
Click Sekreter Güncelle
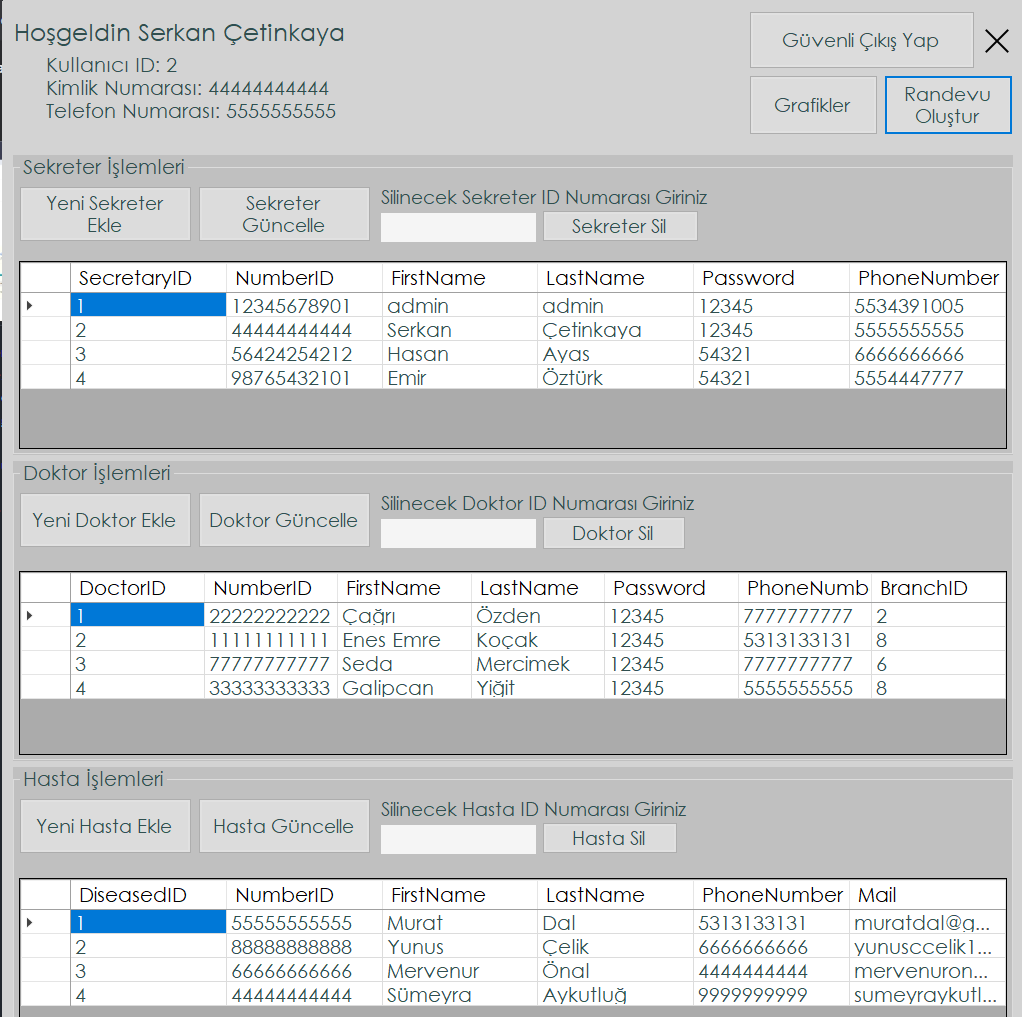[x=284, y=213]
